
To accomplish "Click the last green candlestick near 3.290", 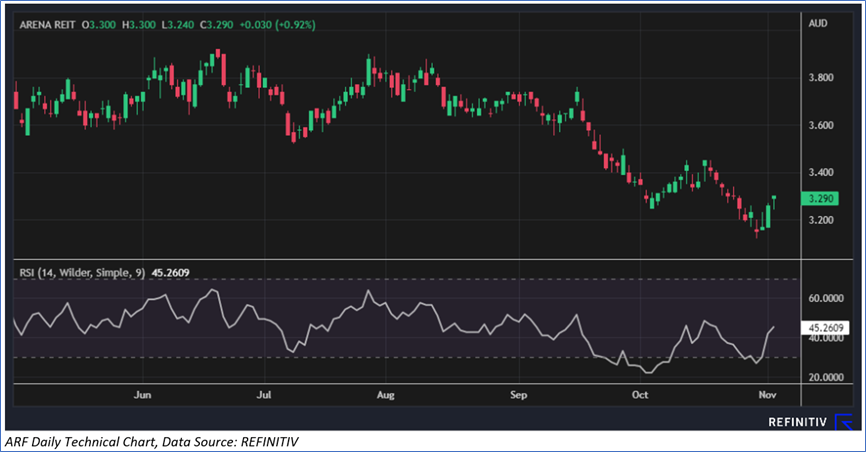I will (774, 202).
